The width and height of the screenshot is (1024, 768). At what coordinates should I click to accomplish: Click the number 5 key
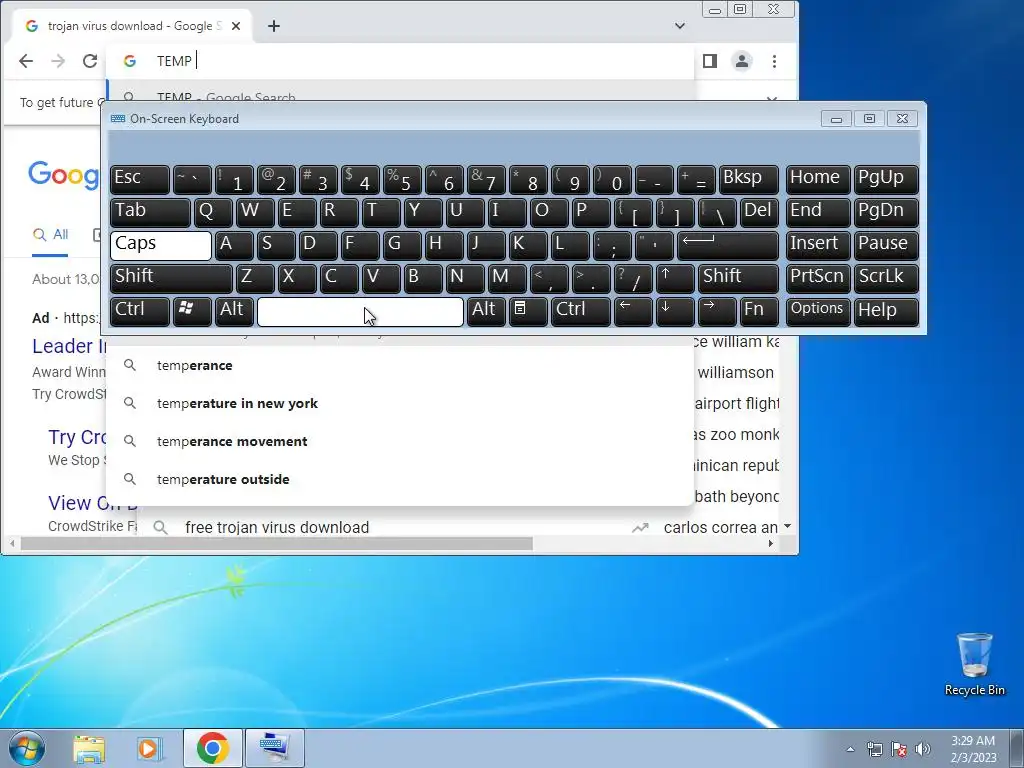(402, 179)
